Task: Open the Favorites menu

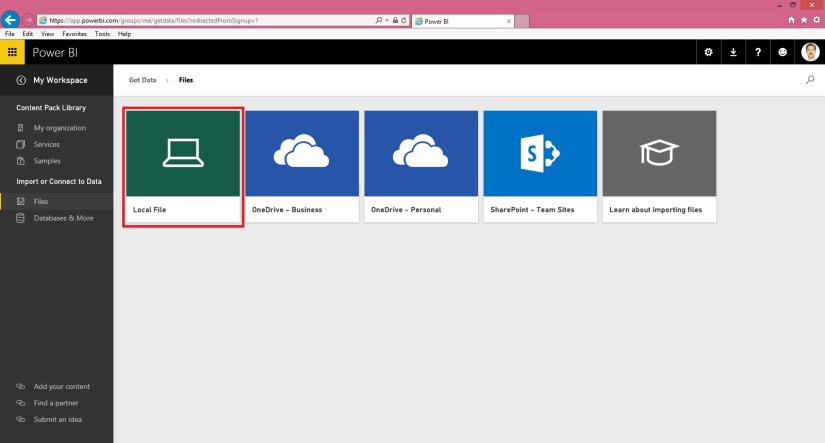Action: pyautogui.click(x=74, y=34)
